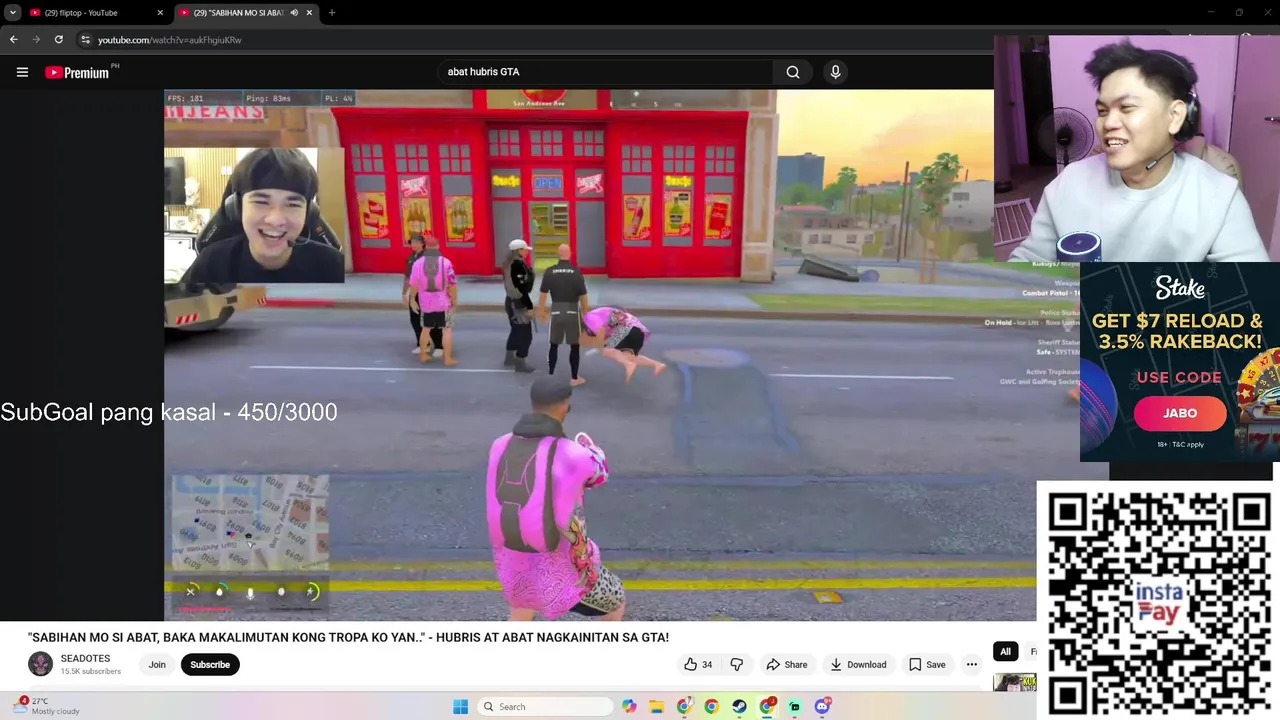1280x720 pixels.
Task: Launch Steam from the taskbar
Action: 740,707
